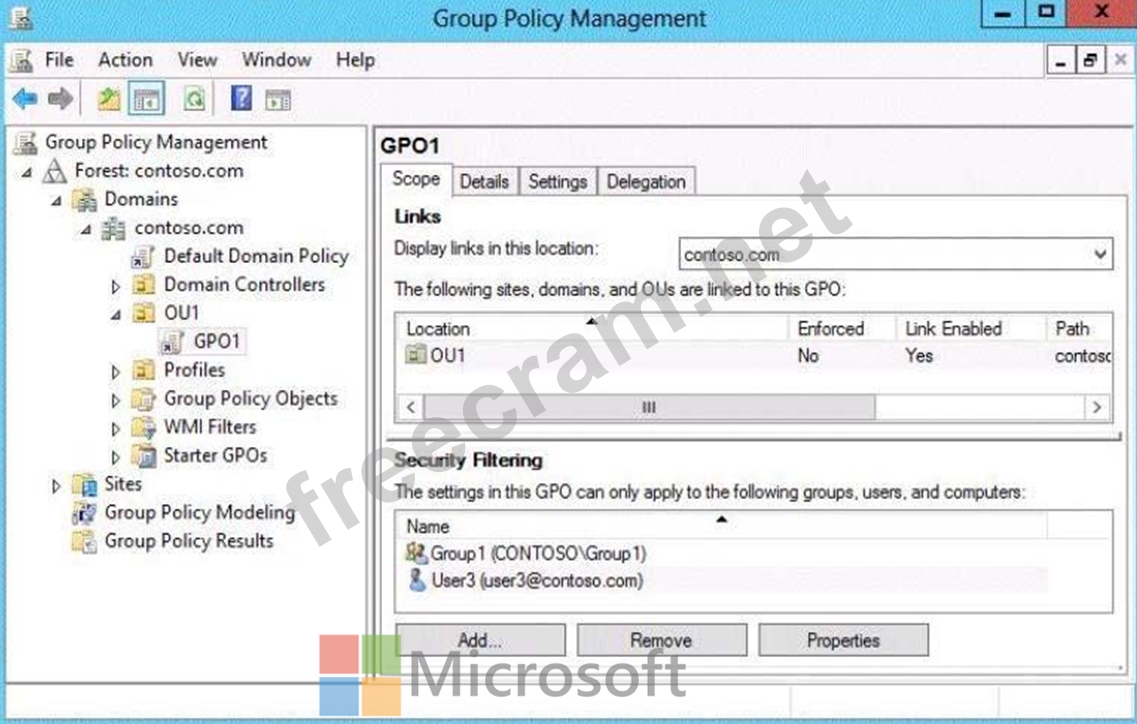The image size is (1137, 724).
Task: Switch to the Scope tab
Action: (416, 179)
